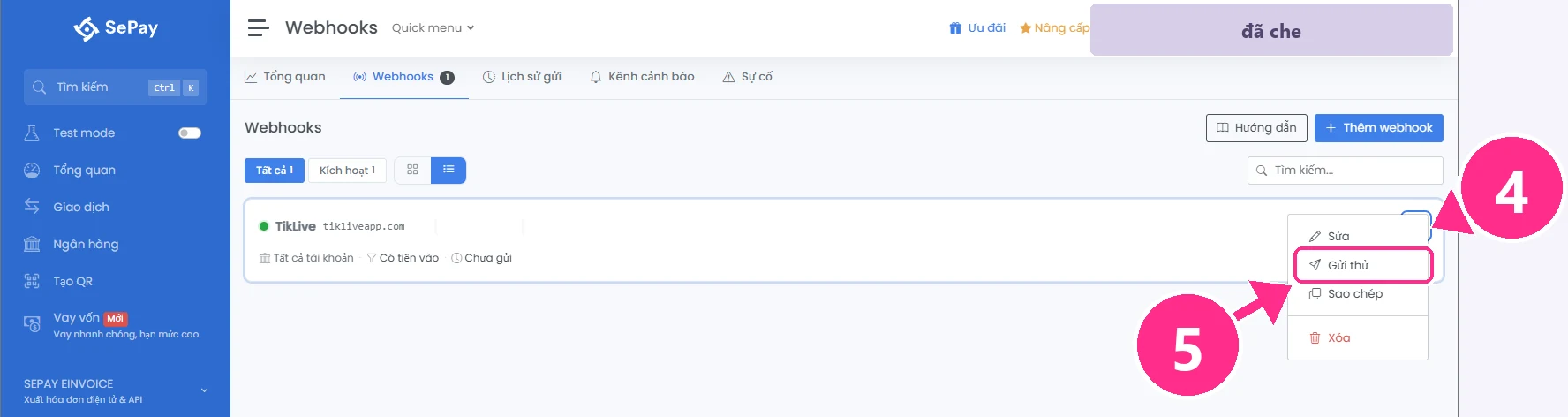Choose Gửi thử from the context menu

point(1363,265)
